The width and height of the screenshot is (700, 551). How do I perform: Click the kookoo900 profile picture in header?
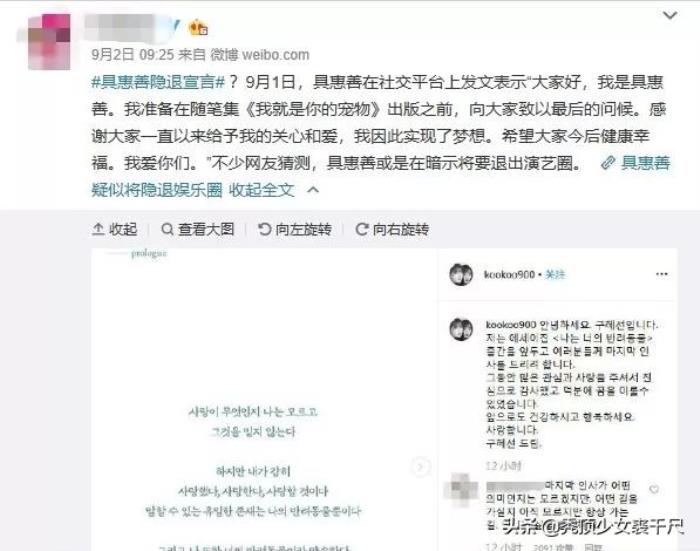coord(461,274)
